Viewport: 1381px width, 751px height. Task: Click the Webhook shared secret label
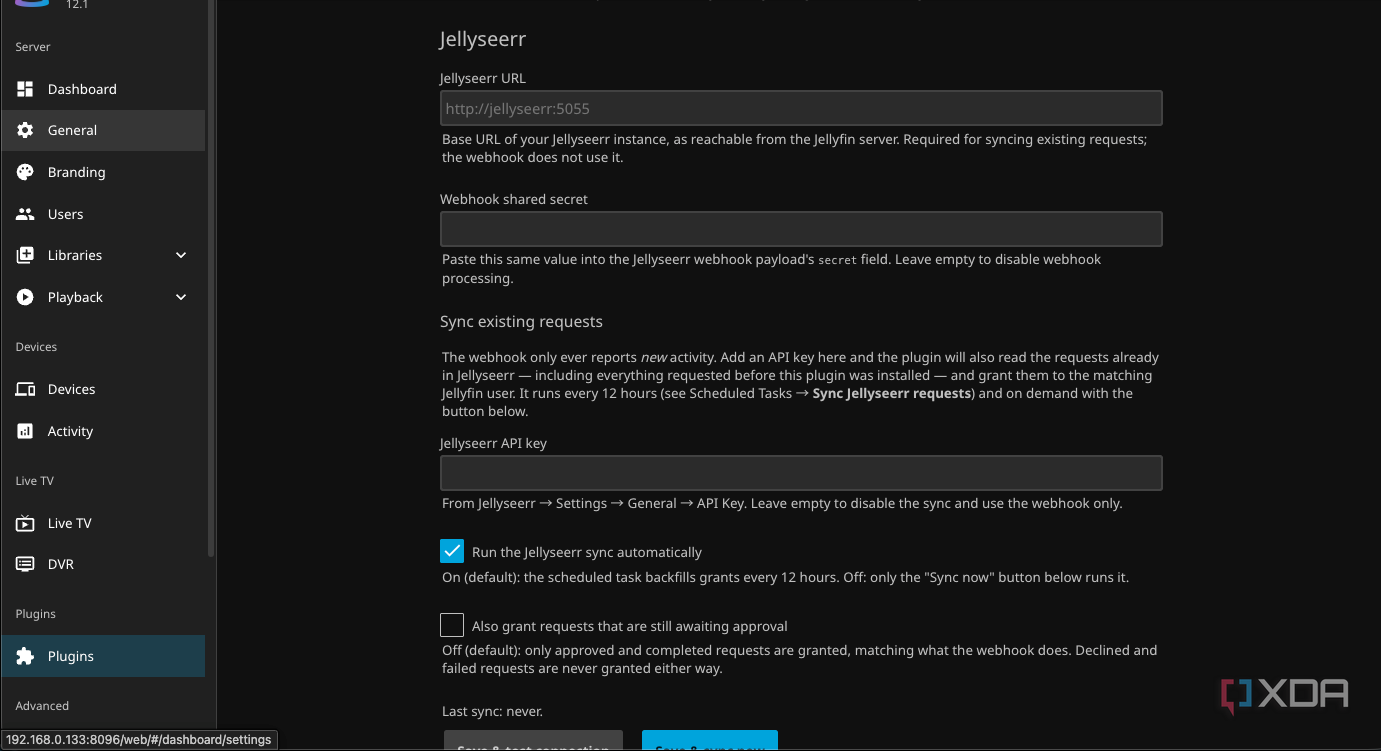point(514,199)
